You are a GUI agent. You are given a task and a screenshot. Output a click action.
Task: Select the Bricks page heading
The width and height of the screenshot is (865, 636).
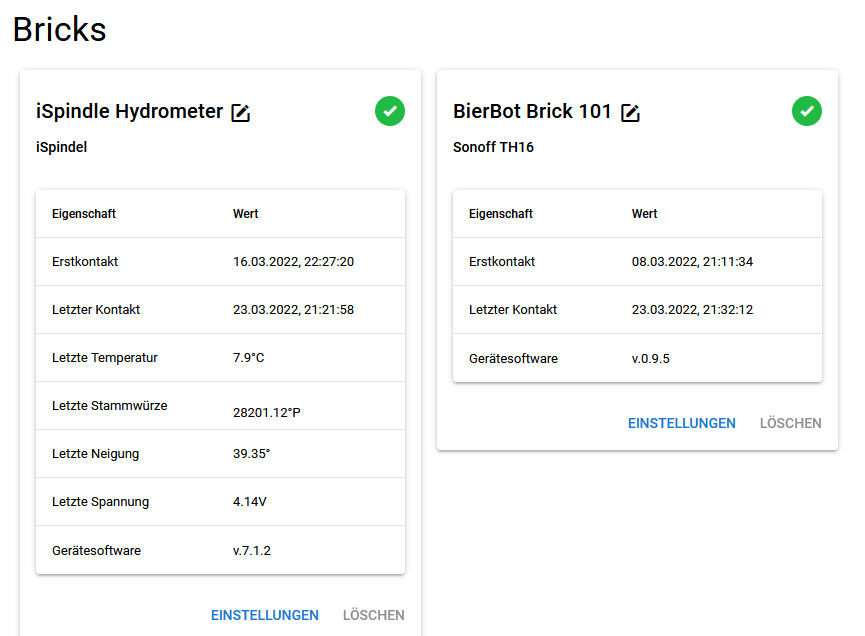click(x=60, y=29)
